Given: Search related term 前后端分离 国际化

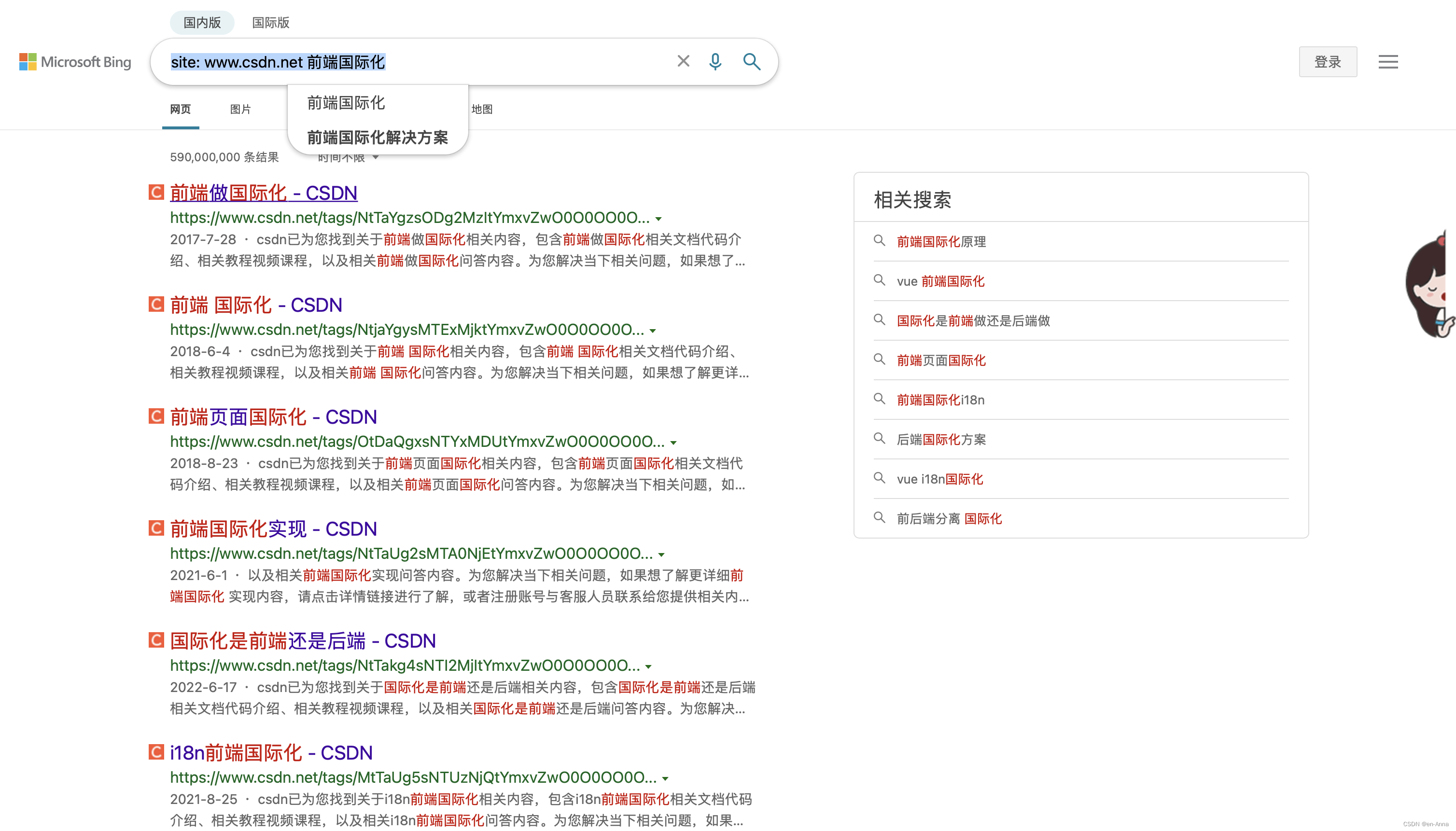Looking at the screenshot, I should [x=949, y=518].
